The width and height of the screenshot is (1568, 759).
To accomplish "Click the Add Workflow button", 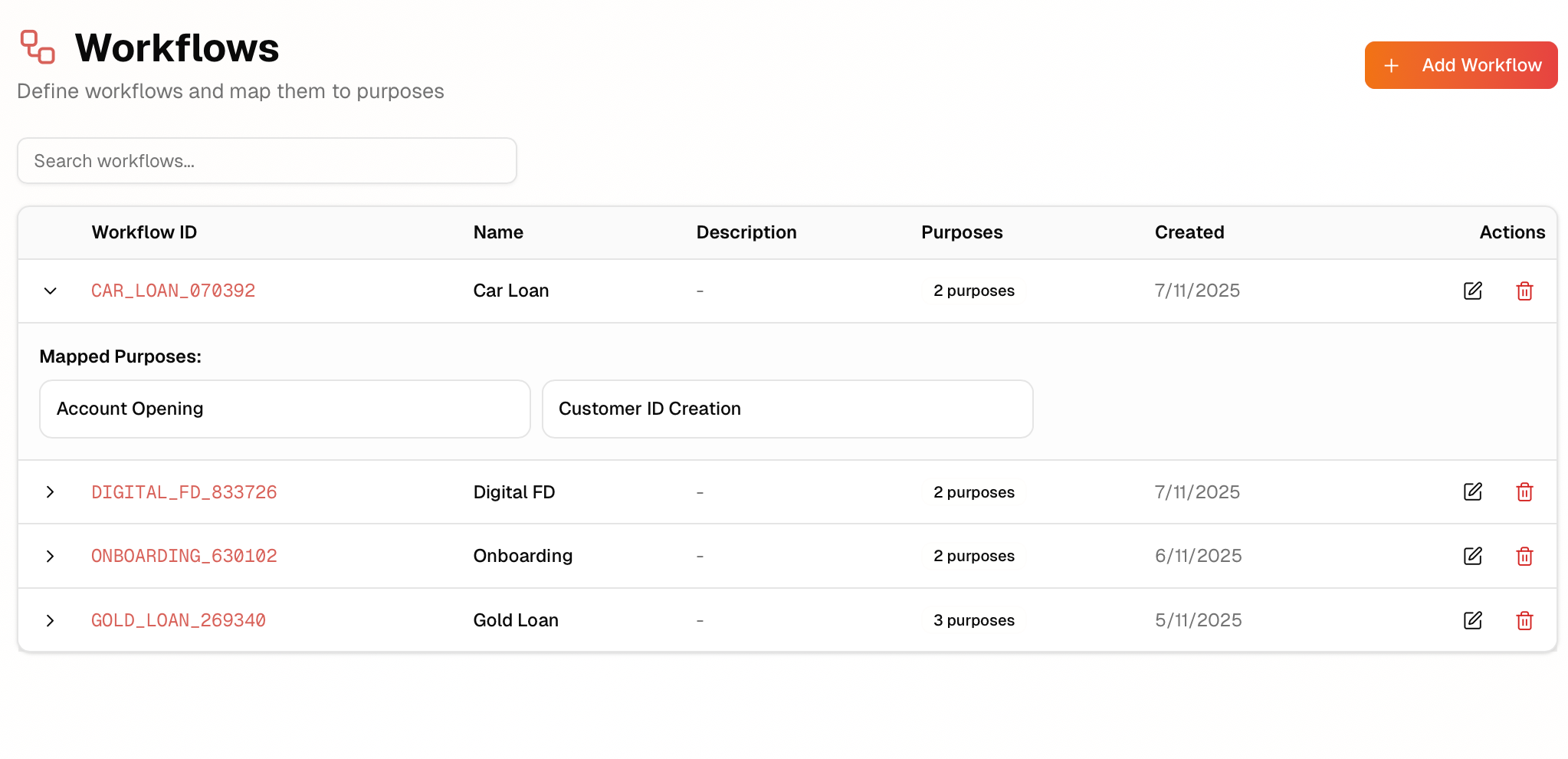I will tap(1460, 65).
